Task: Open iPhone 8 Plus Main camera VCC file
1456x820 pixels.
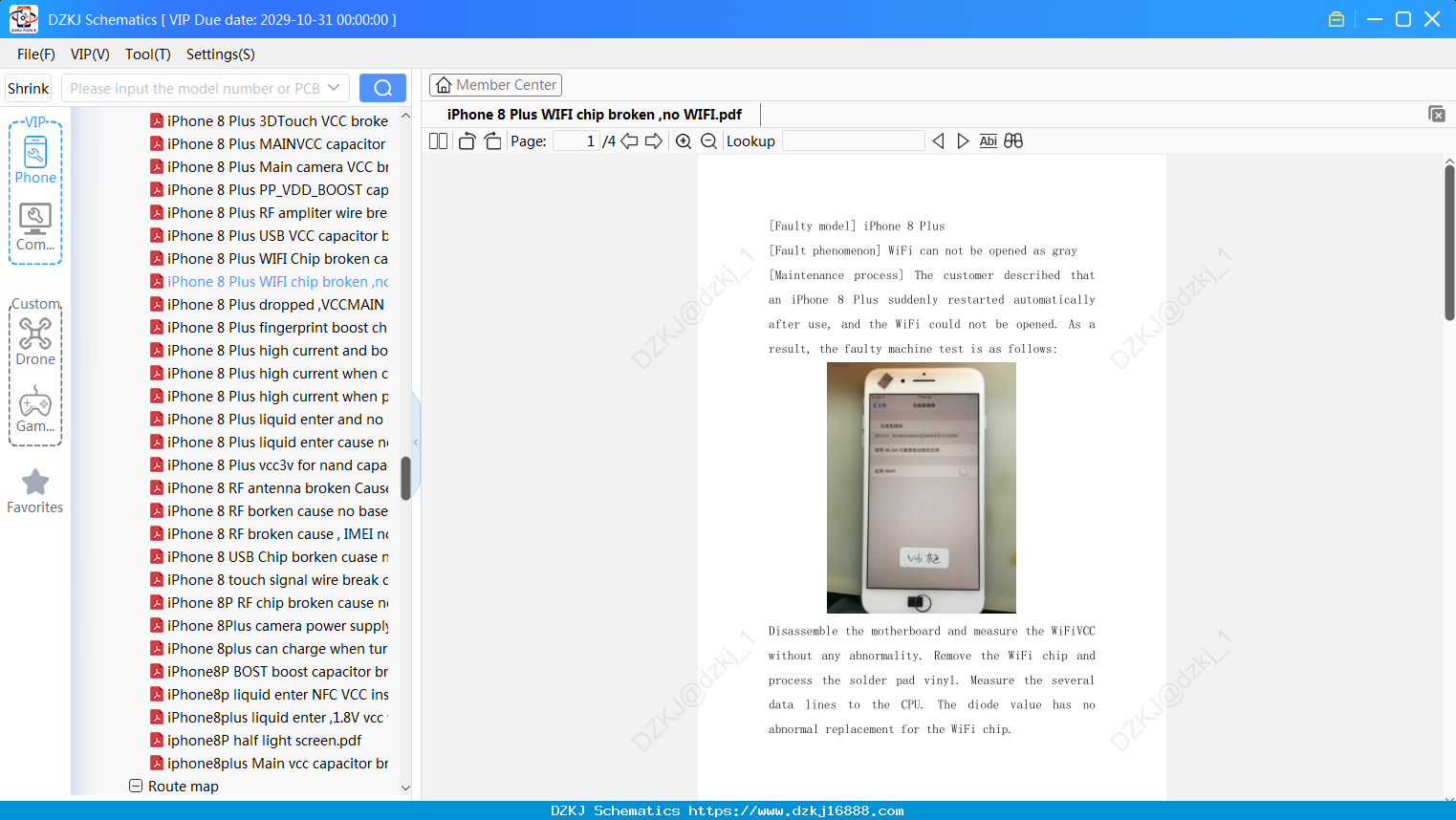Action: click(x=270, y=166)
